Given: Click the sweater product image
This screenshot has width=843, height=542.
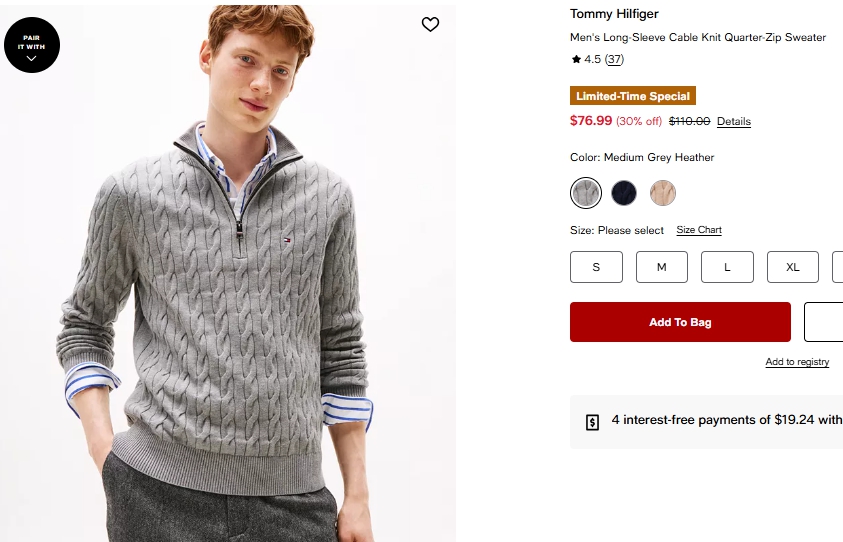Looking at the screenshot, I should point(230,300).
